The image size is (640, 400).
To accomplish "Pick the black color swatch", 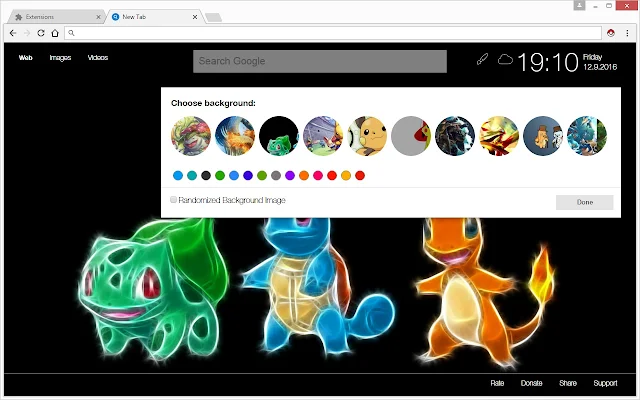I will (206, 176).
